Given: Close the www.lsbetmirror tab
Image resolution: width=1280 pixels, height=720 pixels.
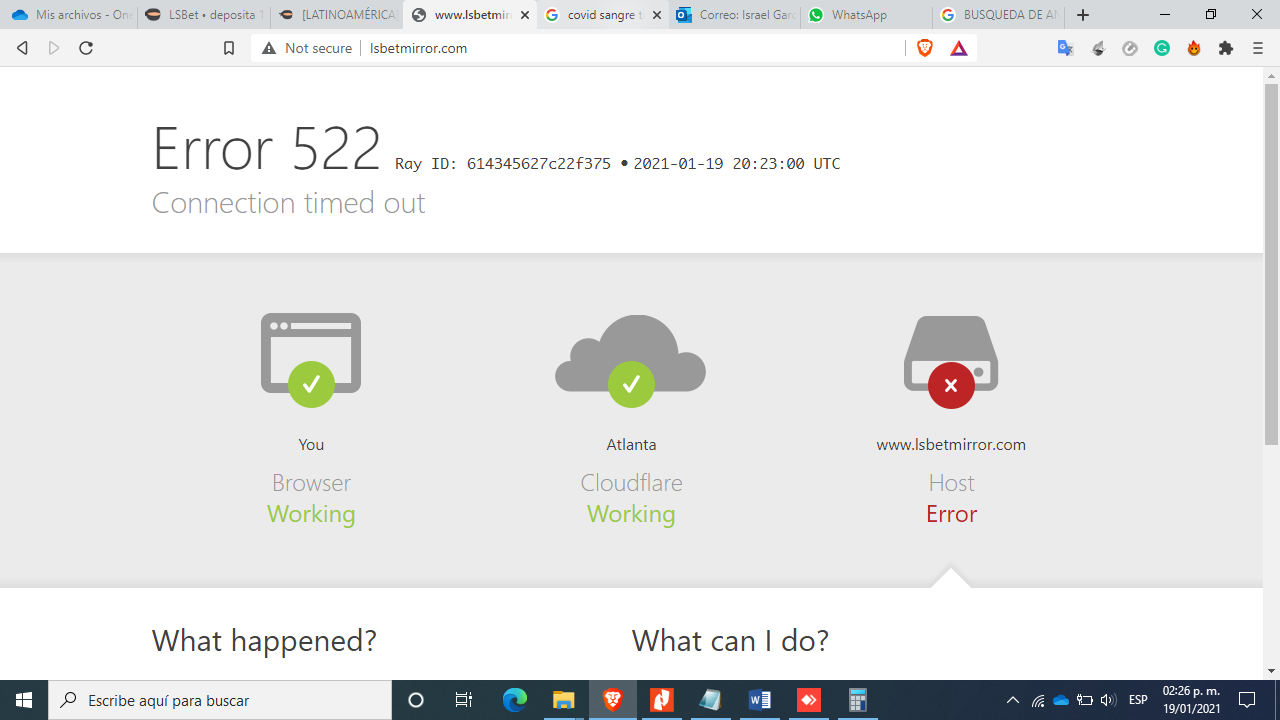Looking at the screenshot, I should pyautogui.click(x=525, y=15).
